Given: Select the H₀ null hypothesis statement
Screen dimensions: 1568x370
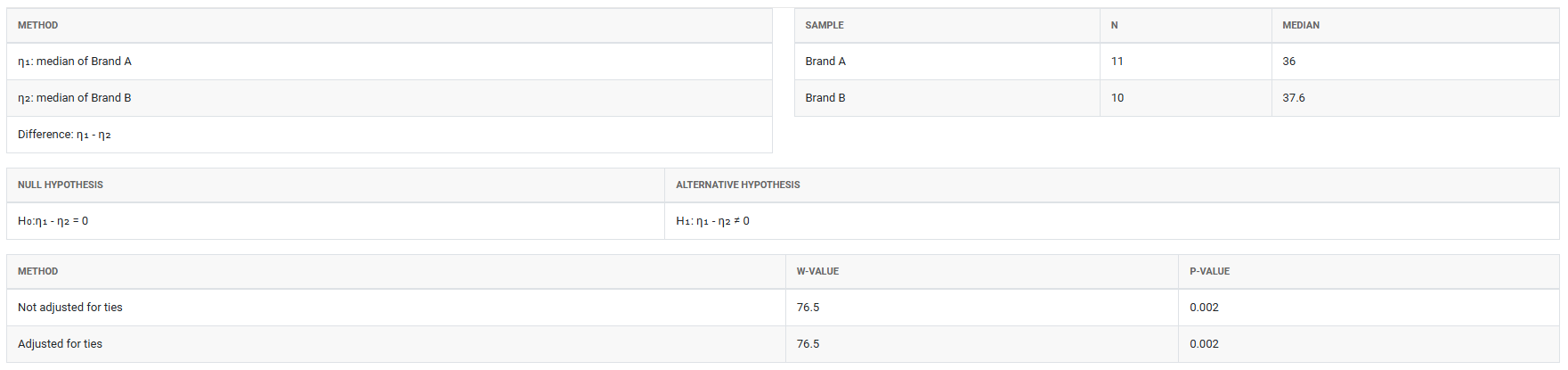Looking at the screenshot, I should pos(53,221).
